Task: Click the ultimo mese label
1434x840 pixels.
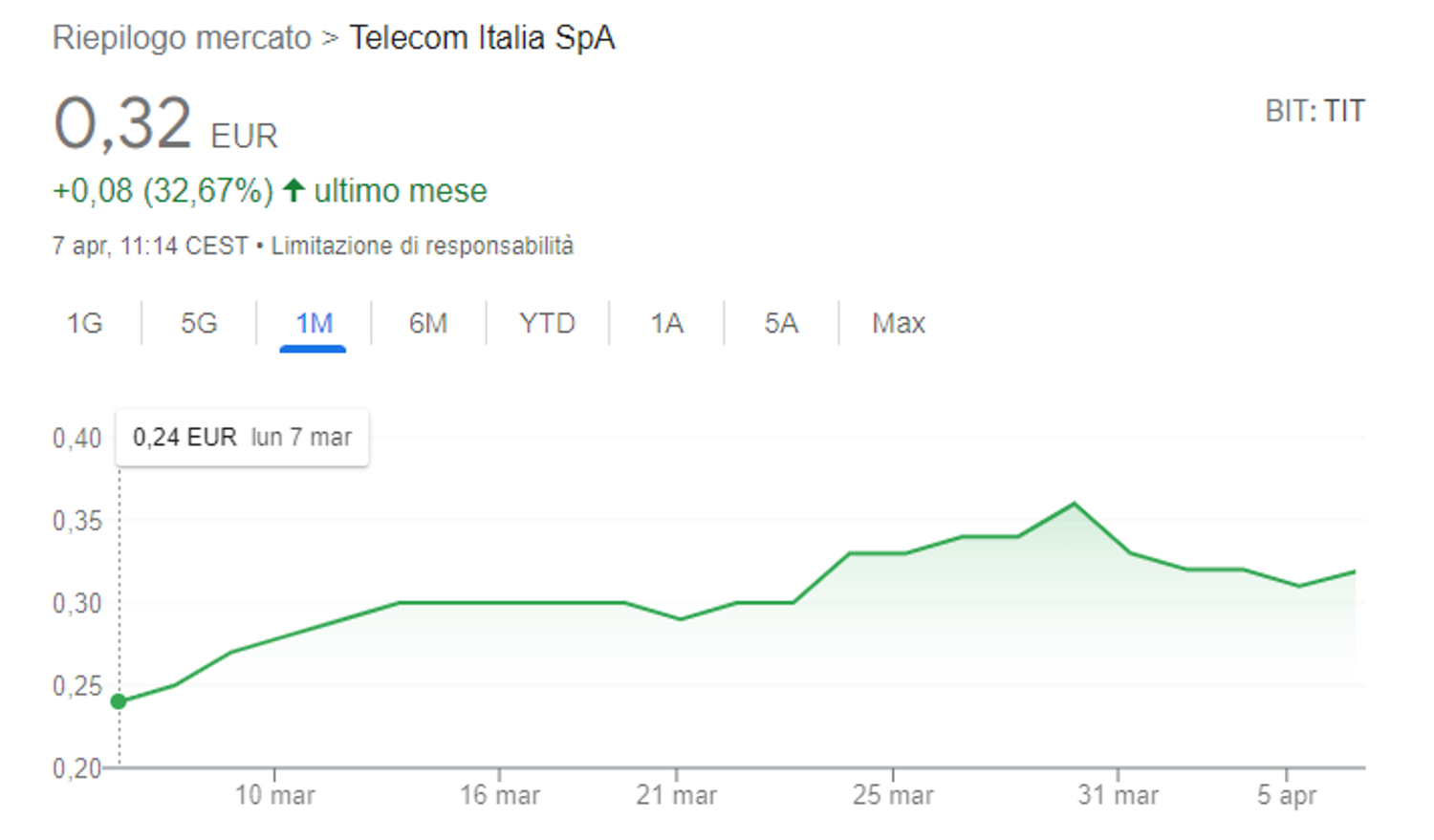Action: [400, 190]
